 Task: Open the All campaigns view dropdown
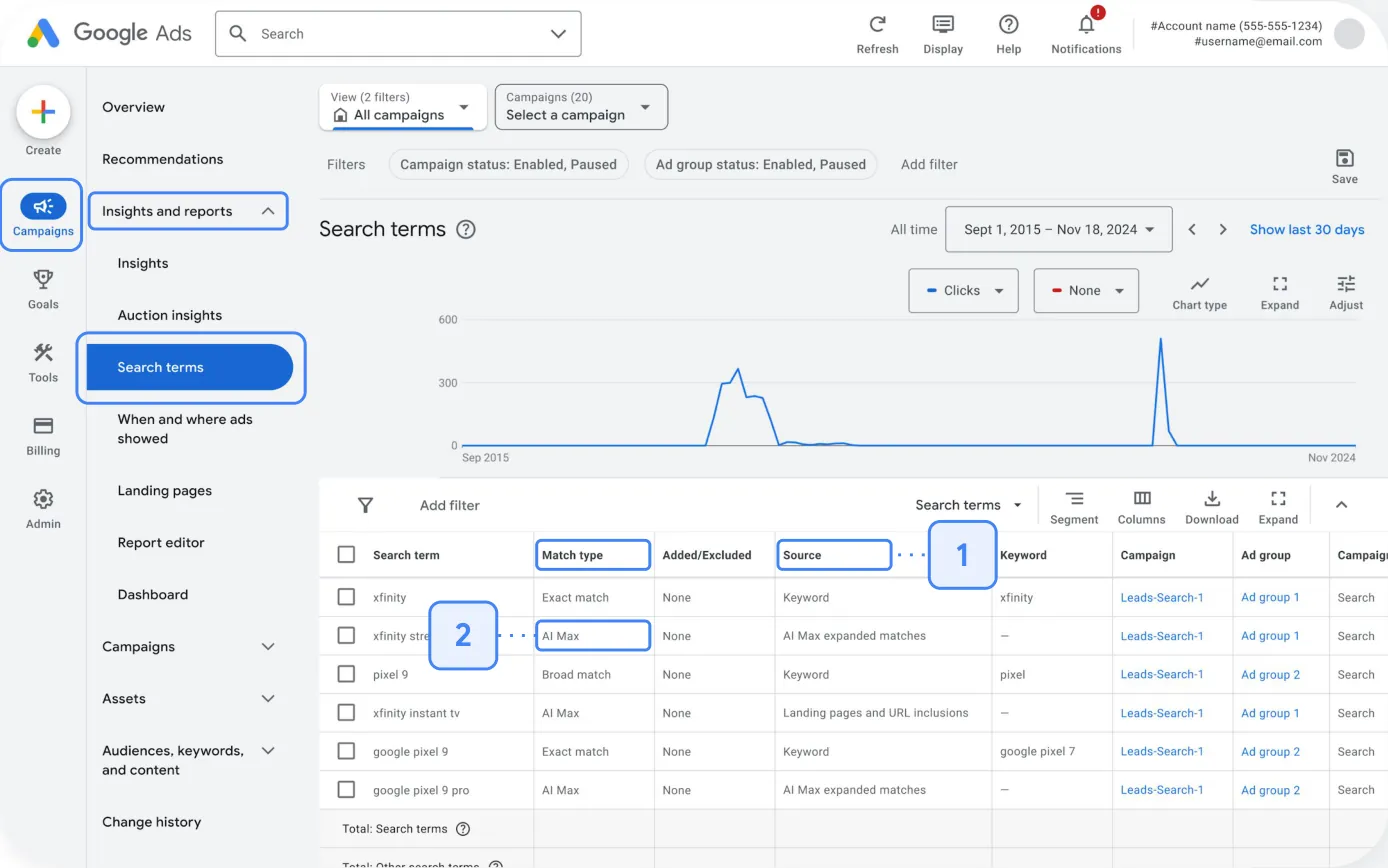(403, 107)
